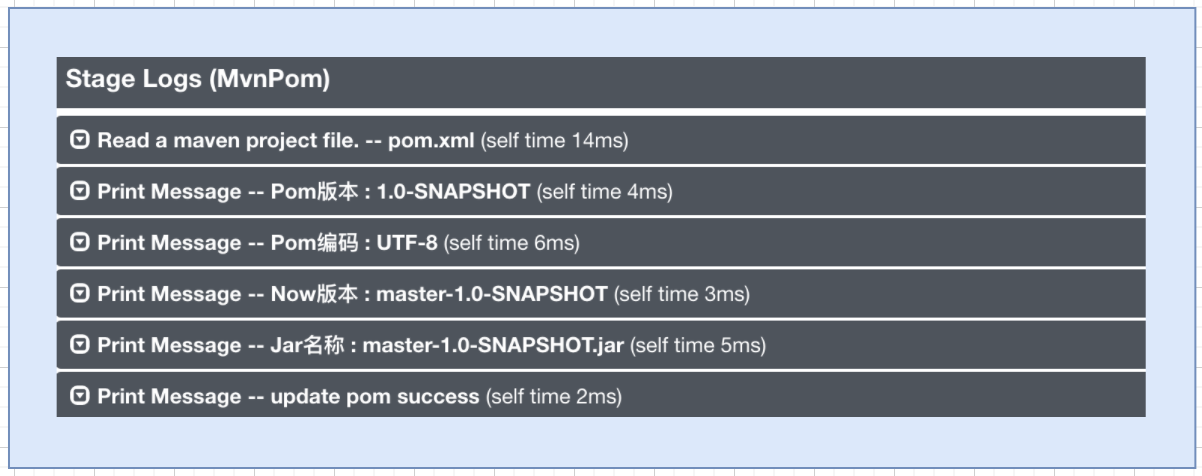The image size is (1202, 476).
Task: Open the 'update pom success' log entry
Action: (601, 396)
